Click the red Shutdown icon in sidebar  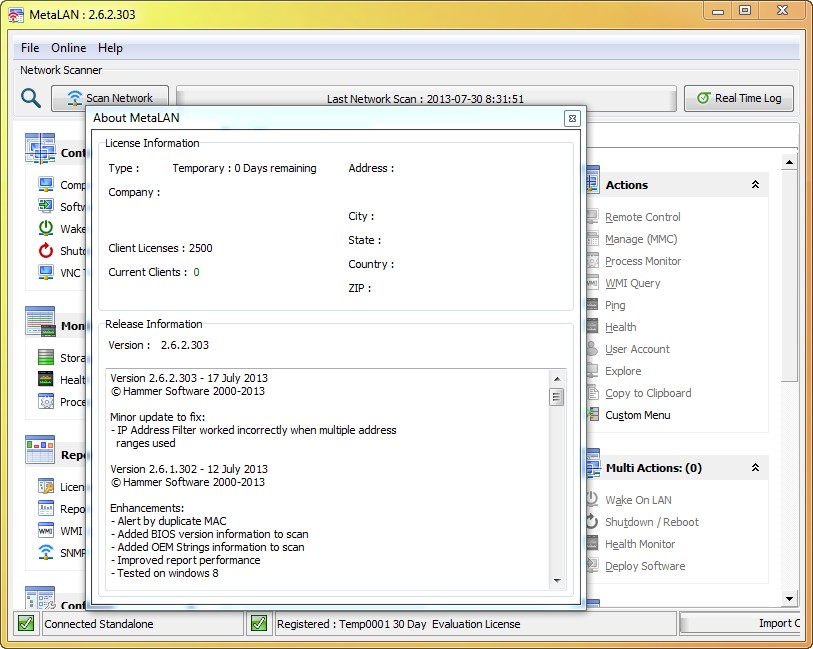46,250
